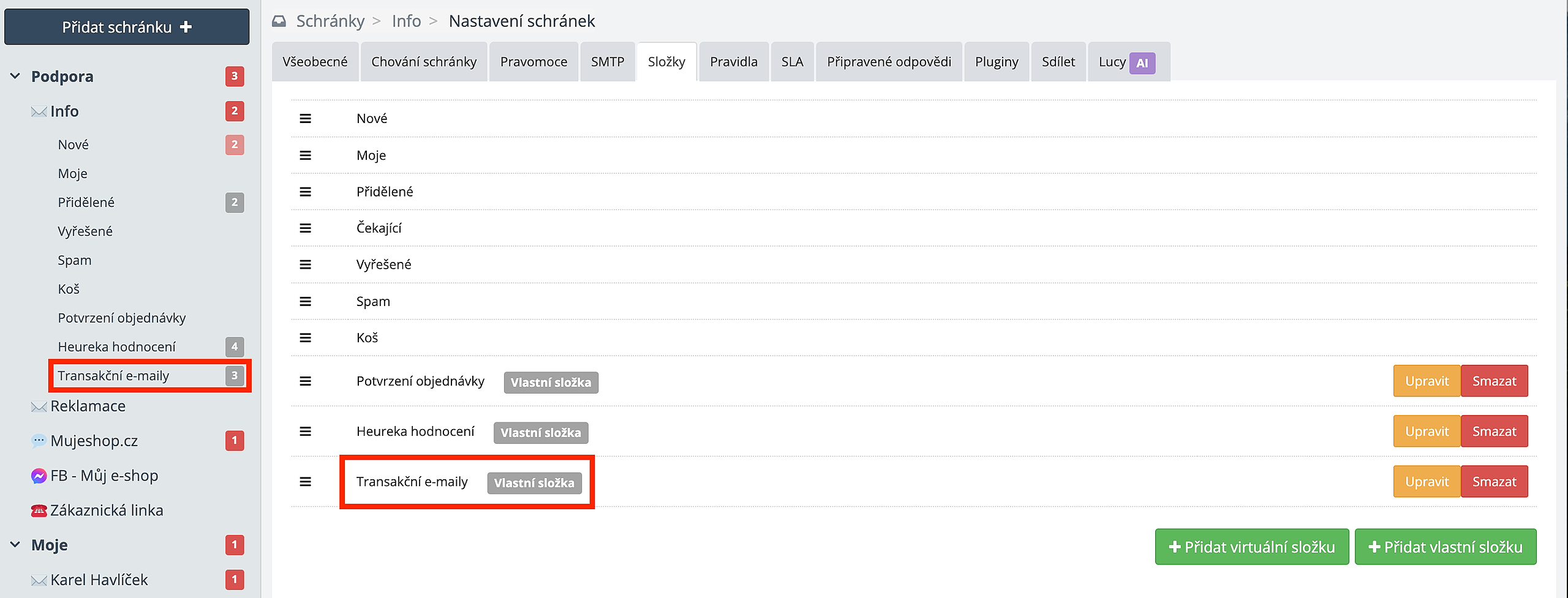Click the red badge 1 next to Mujeshop.cz

(x=235, y=441)
